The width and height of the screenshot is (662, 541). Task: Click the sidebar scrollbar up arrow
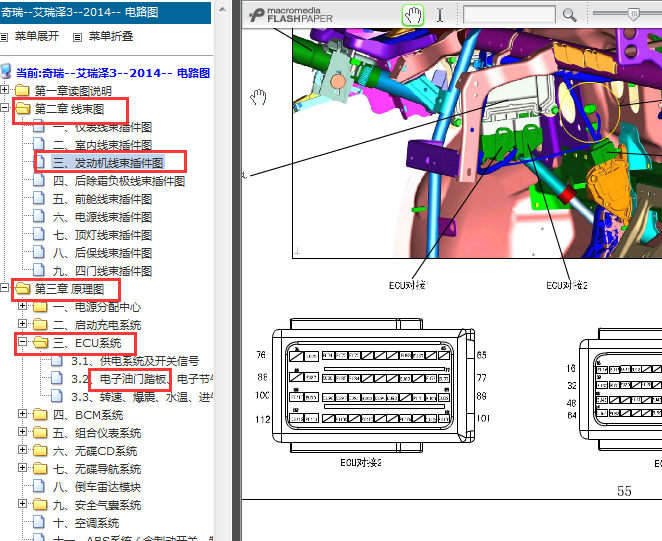click(222, 9)
